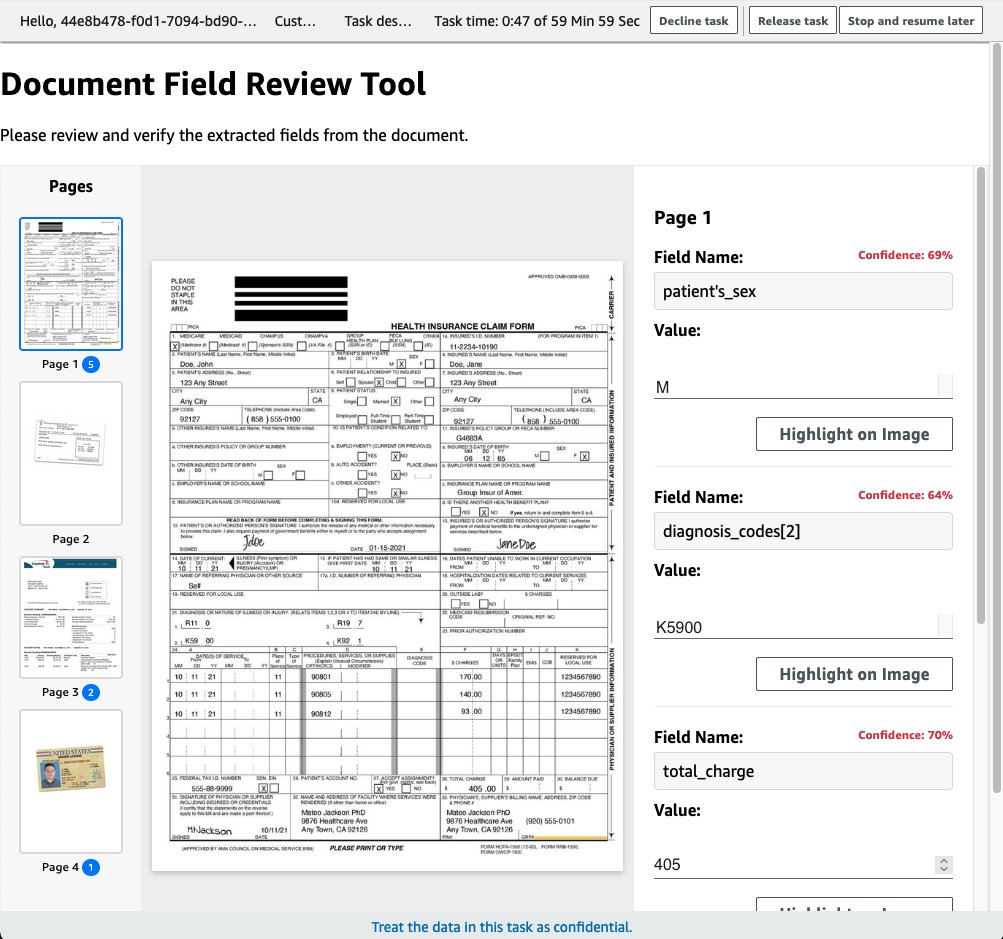Viewport: 1003px width, 939px height.
Task: Click the 'Task time: 0:47 of 59 Min 59 Sec' text
Action: pos(537,21)
